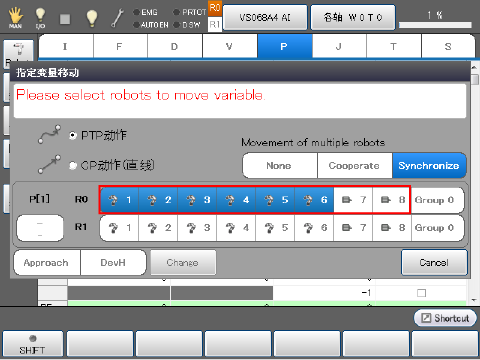Tap the large yellow light bulb icon
The image size is (480, 360).
(92, 18)
